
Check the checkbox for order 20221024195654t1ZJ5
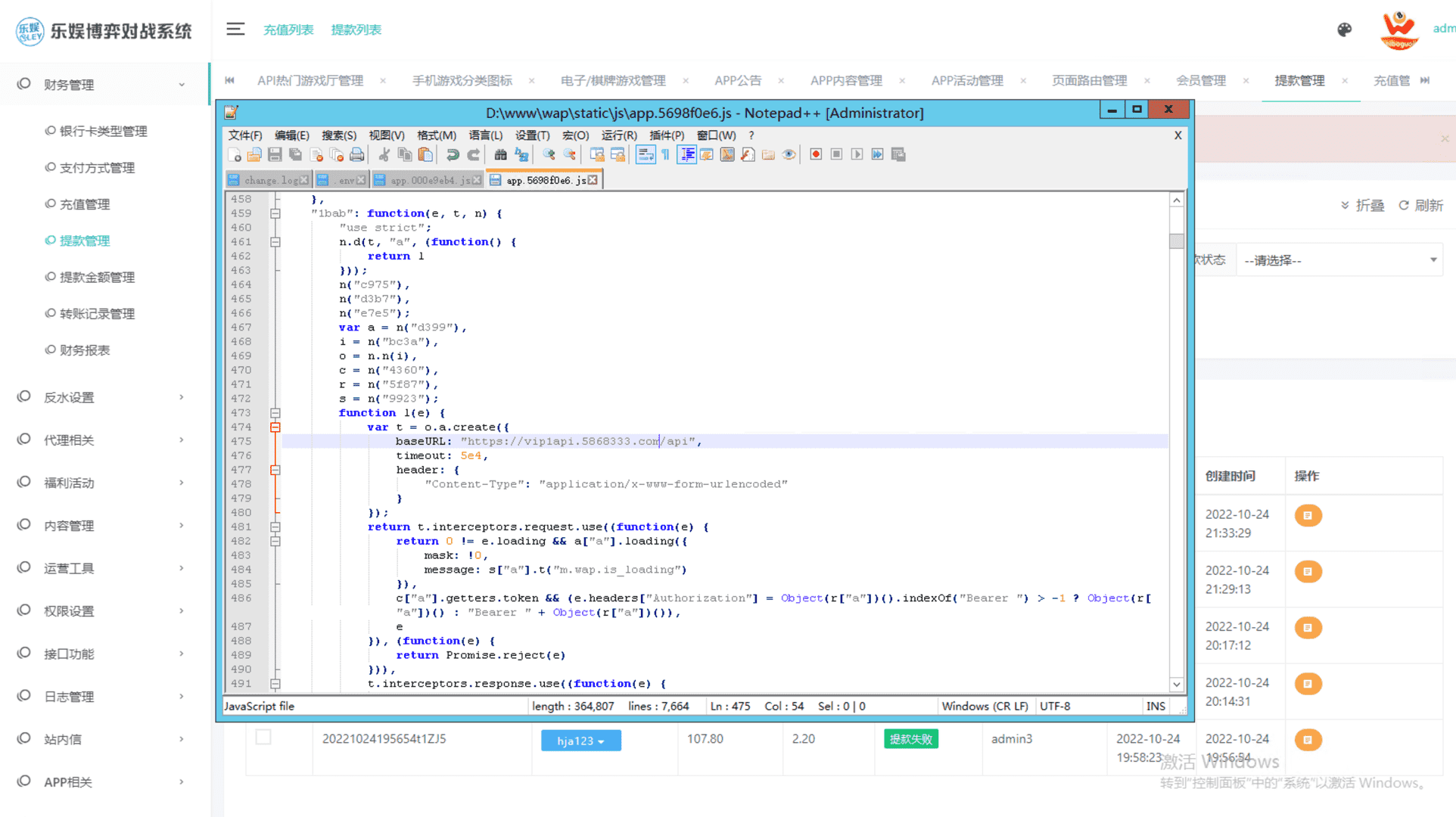tap(263, 737)
